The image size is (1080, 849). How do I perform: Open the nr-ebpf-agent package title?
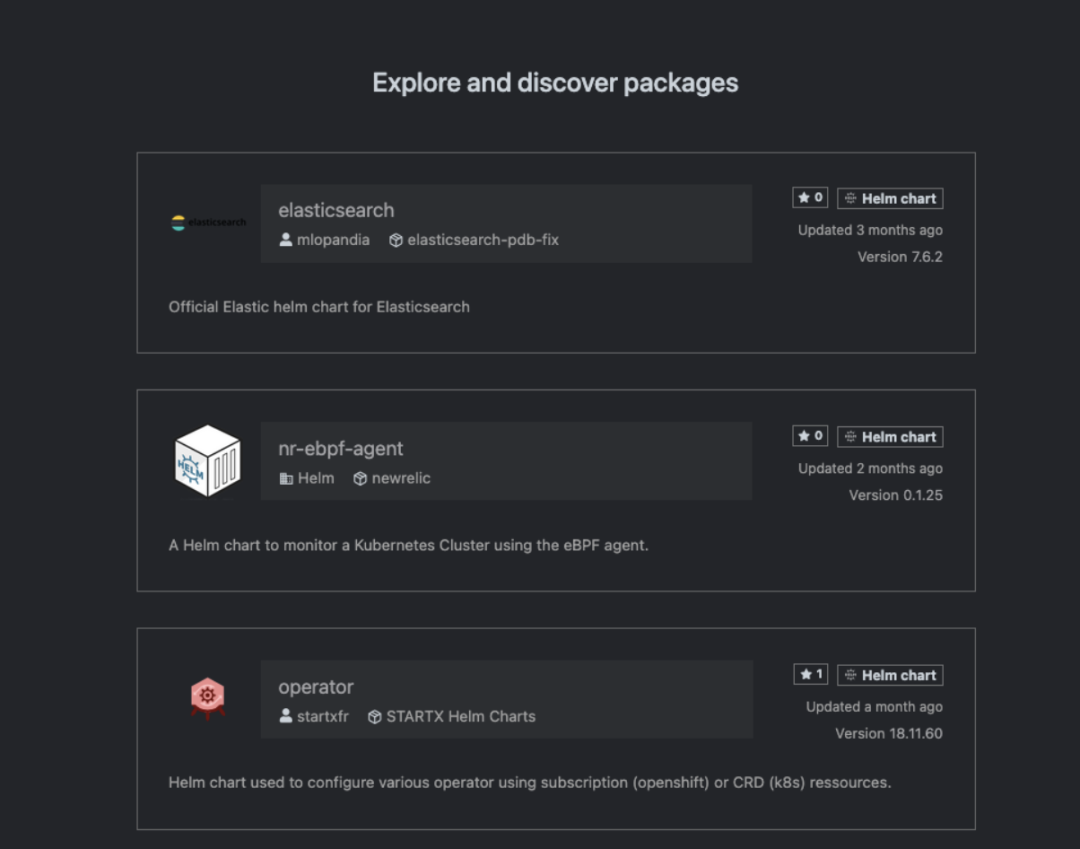[340, 449]
